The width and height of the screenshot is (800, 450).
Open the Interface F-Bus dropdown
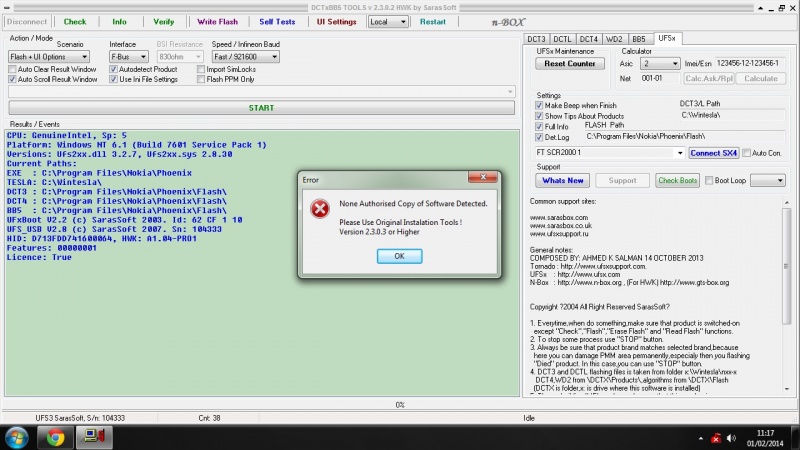tap(129, 57)
